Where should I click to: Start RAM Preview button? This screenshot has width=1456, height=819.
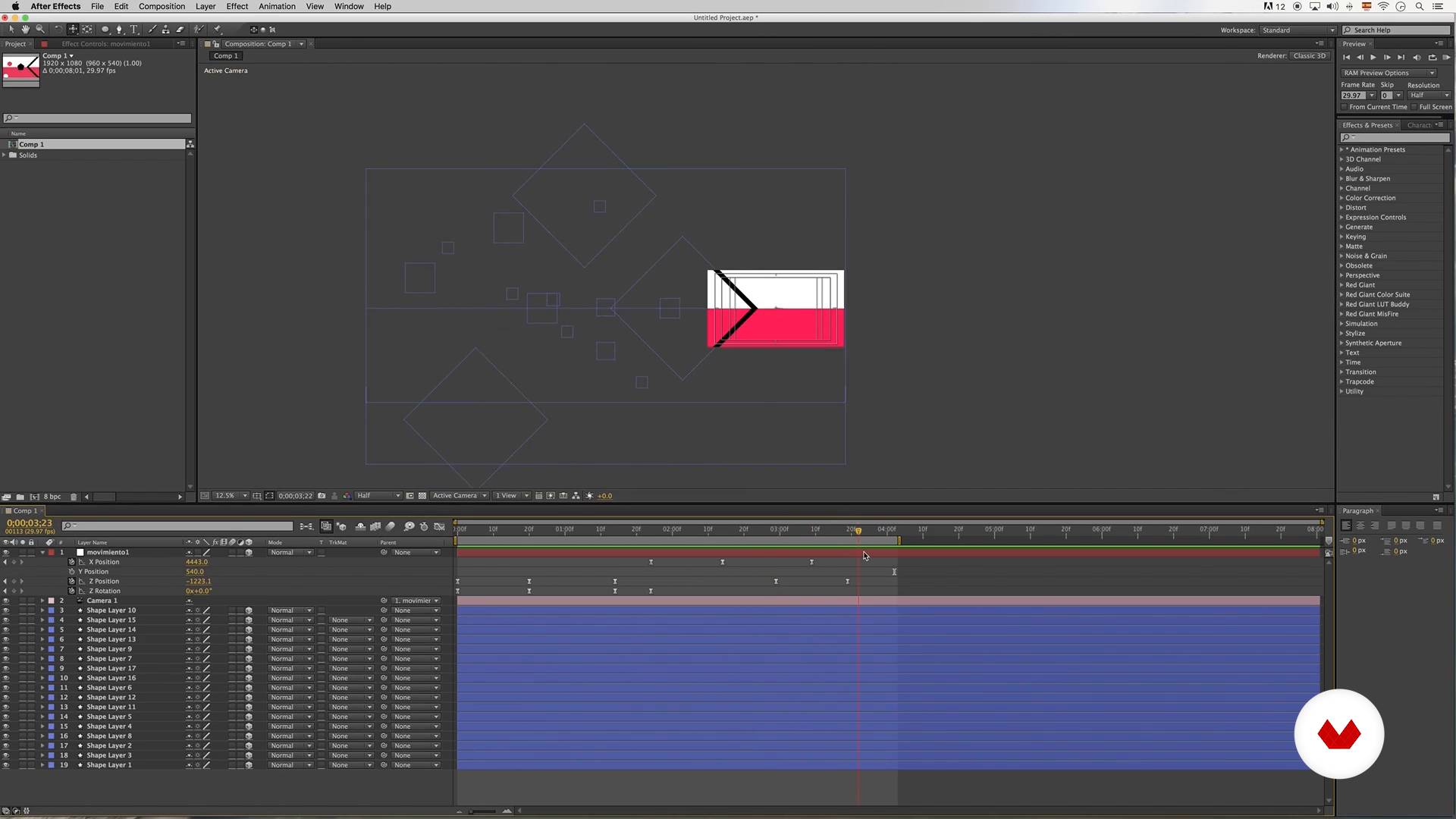(1446, 58)
